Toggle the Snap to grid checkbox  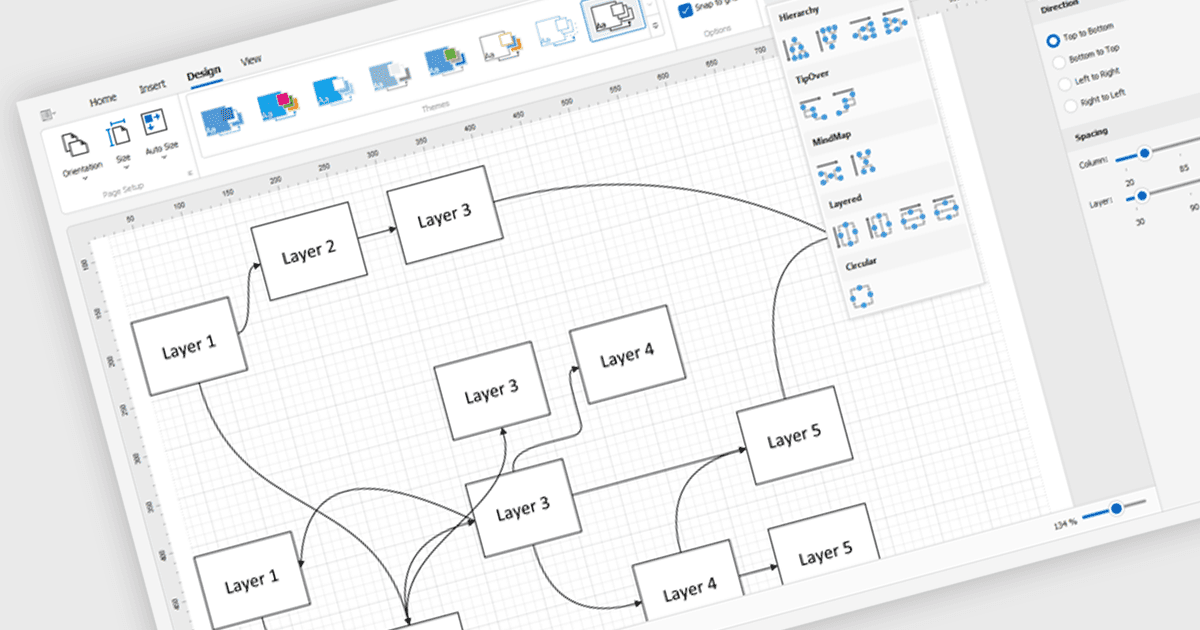coord(685,10)
